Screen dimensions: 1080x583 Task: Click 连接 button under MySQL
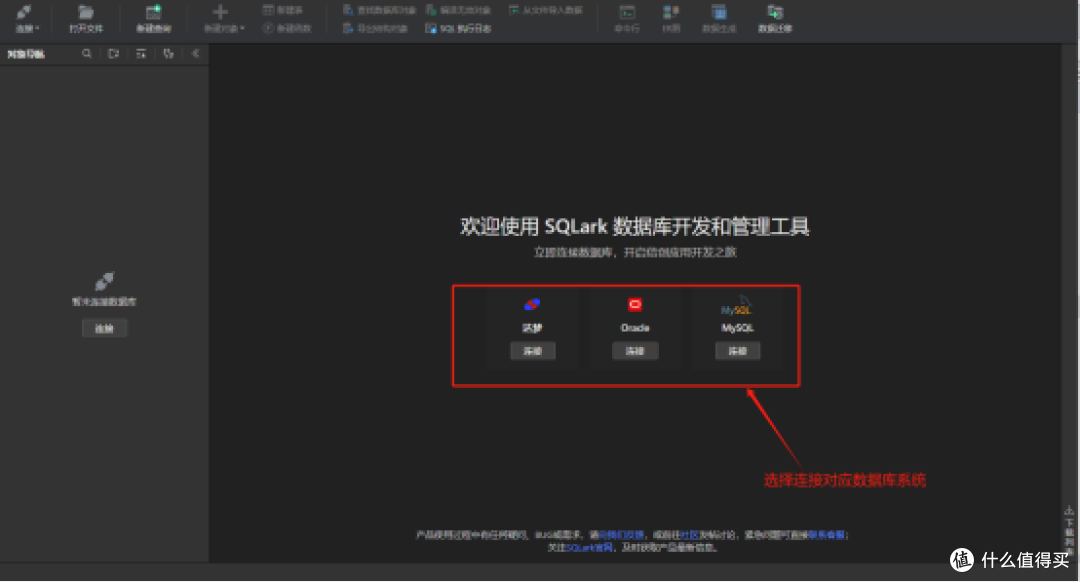(737, 351)
